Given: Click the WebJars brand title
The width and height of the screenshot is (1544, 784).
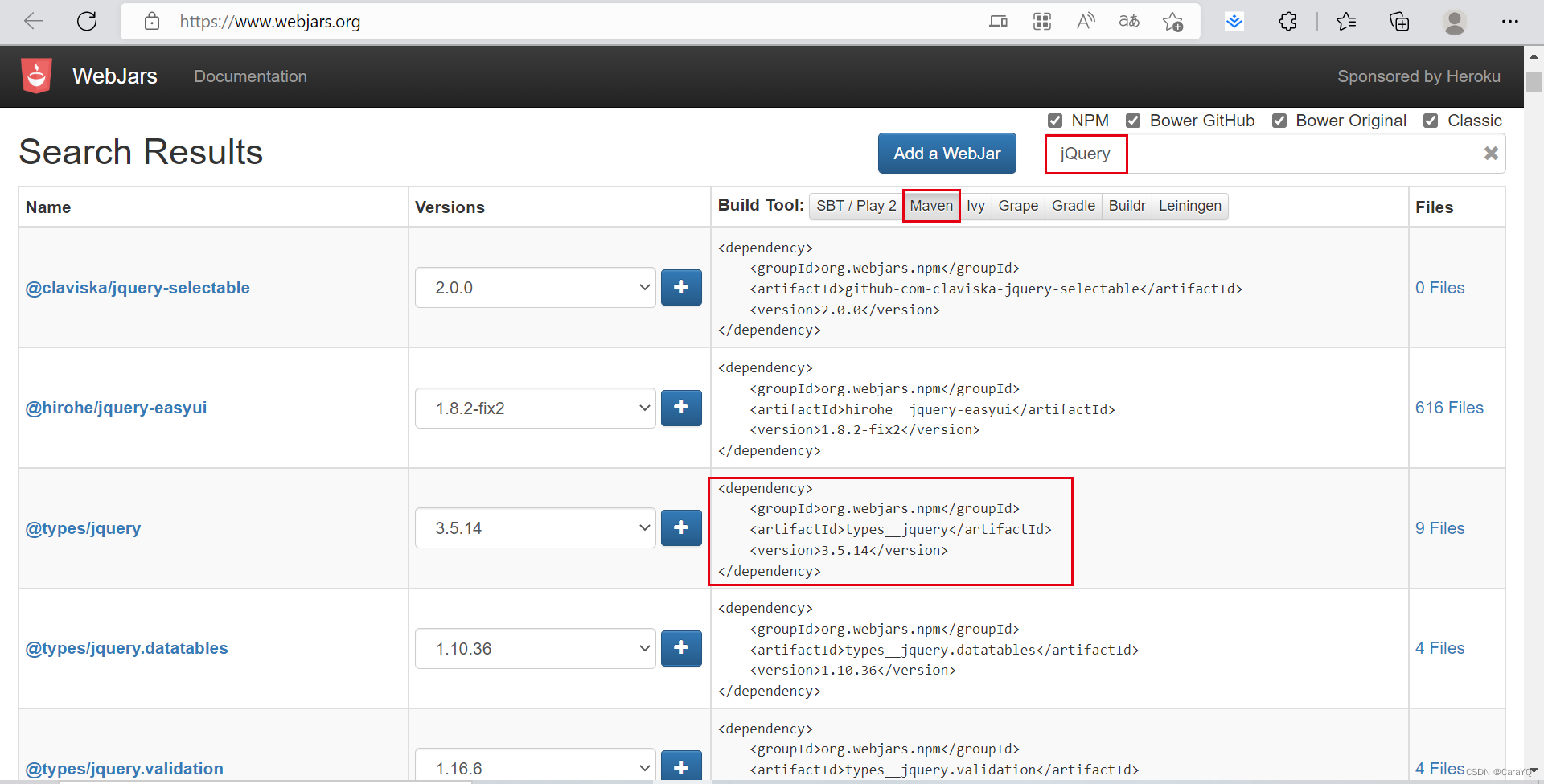Looking at the screenshot, I should (x=115, y=76).
